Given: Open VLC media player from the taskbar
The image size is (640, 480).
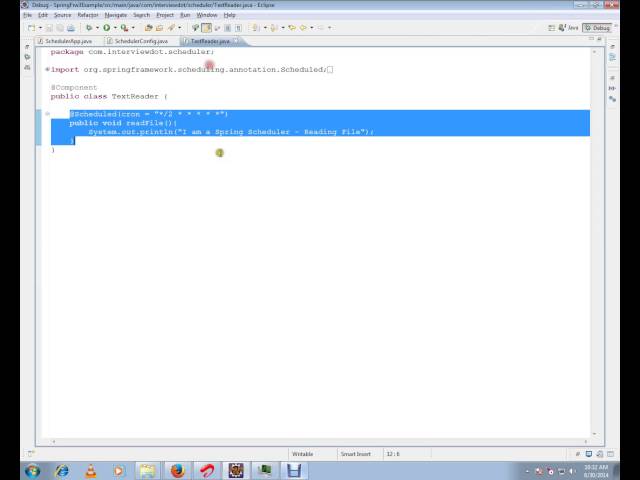Looking at the screenshot, I should pos(91,471).
